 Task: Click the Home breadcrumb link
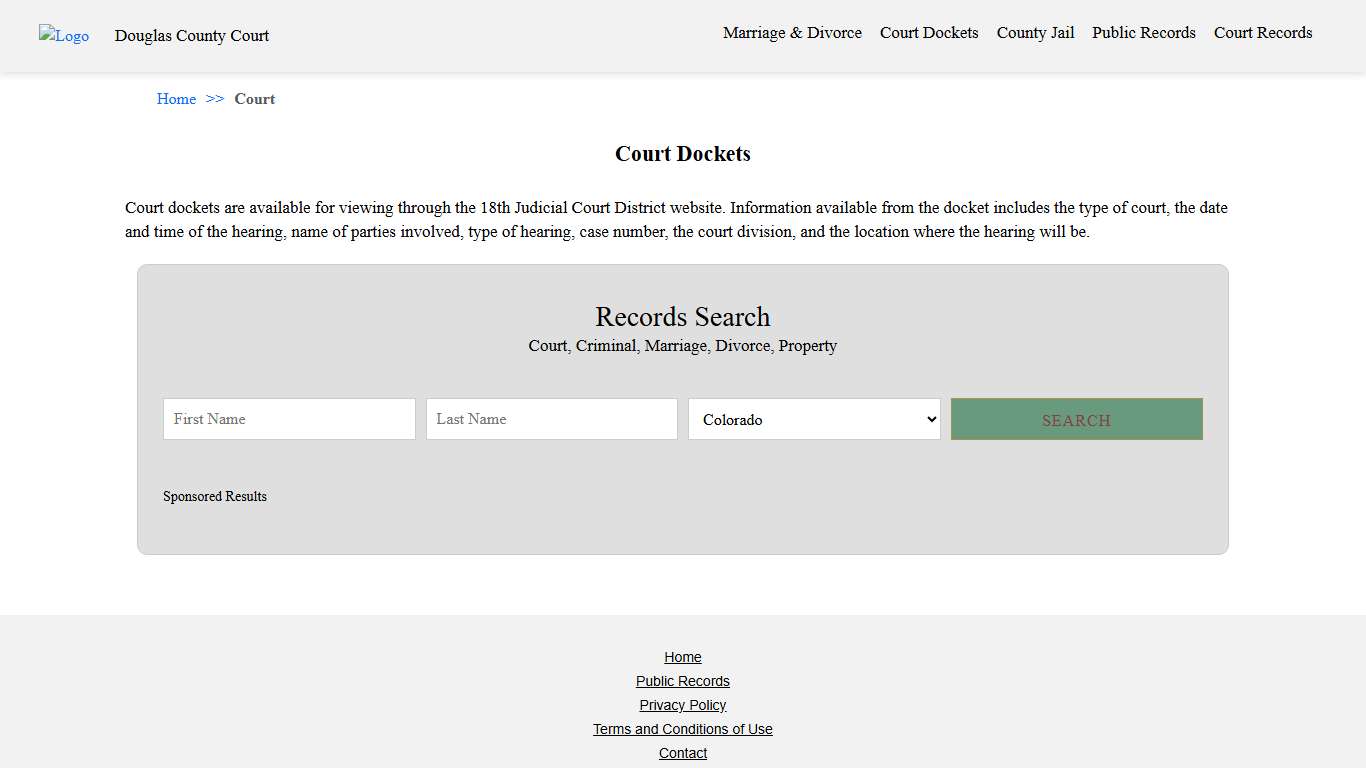click(x=176, y=99)
